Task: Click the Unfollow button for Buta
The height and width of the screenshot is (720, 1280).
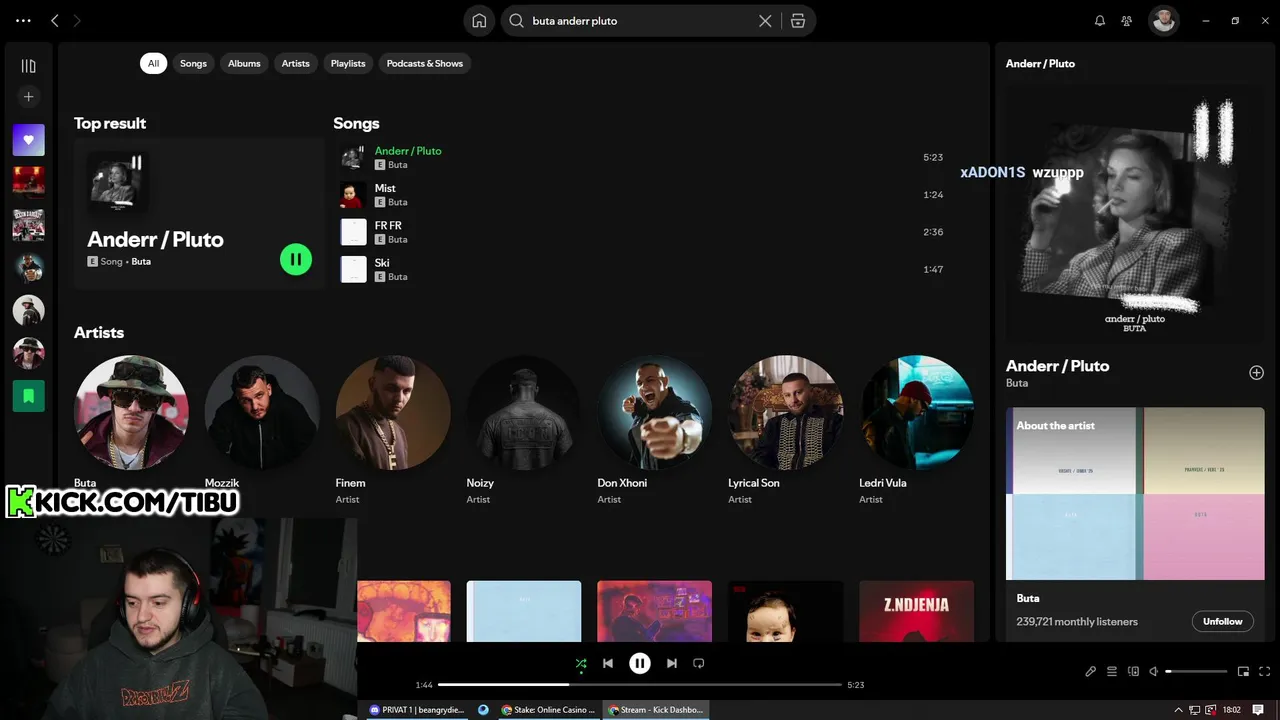Action: coord(1222,621)
